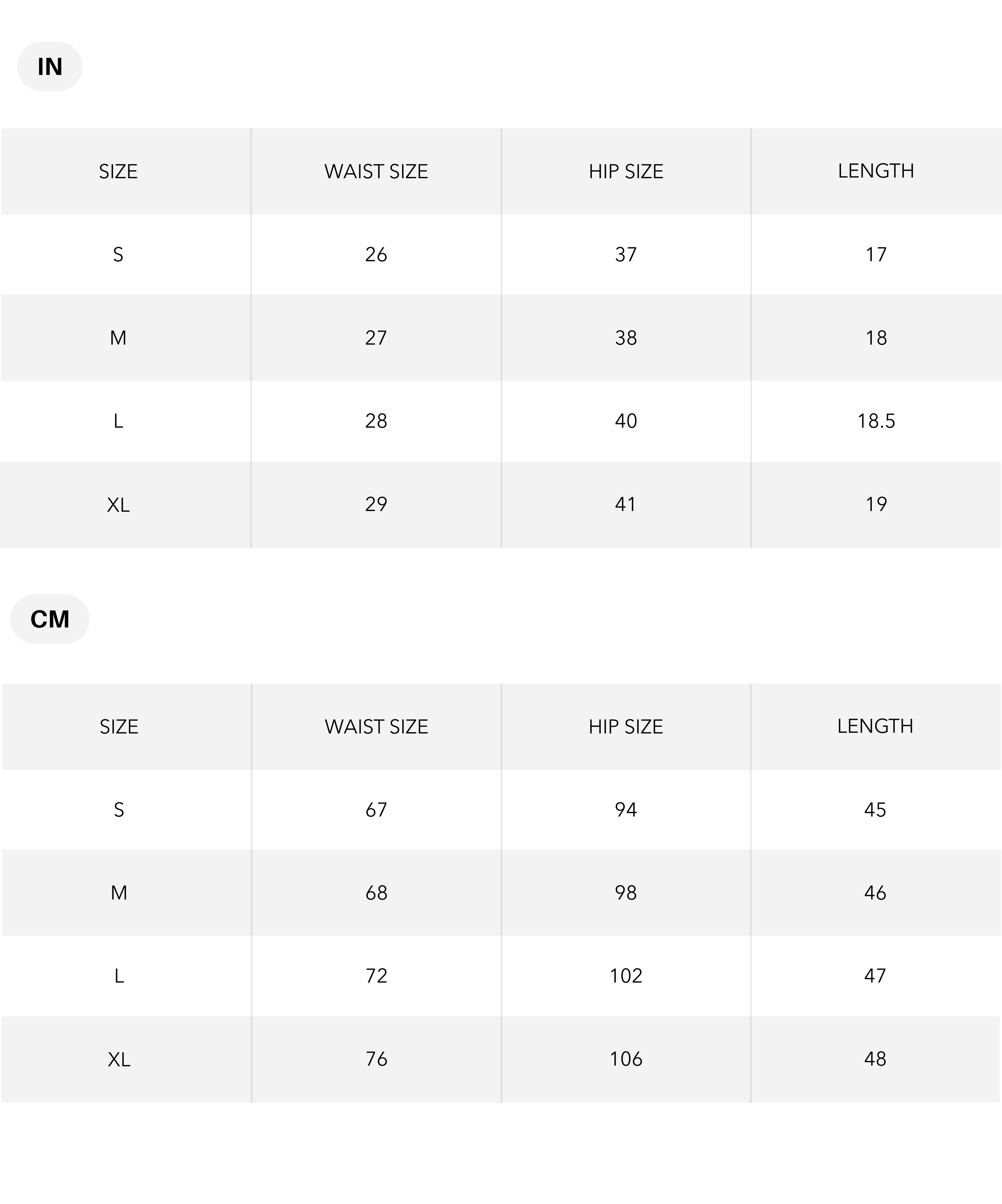
Task: Select the IN unit badge
Action: [50, 66]
